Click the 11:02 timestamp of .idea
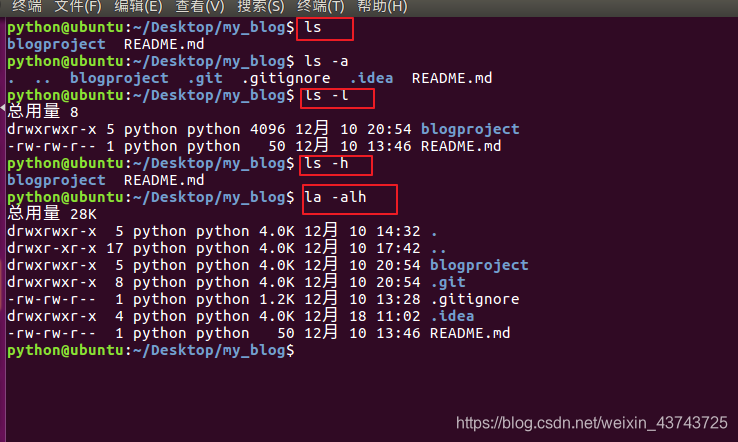738x442 pixels. tap(398, 316)
